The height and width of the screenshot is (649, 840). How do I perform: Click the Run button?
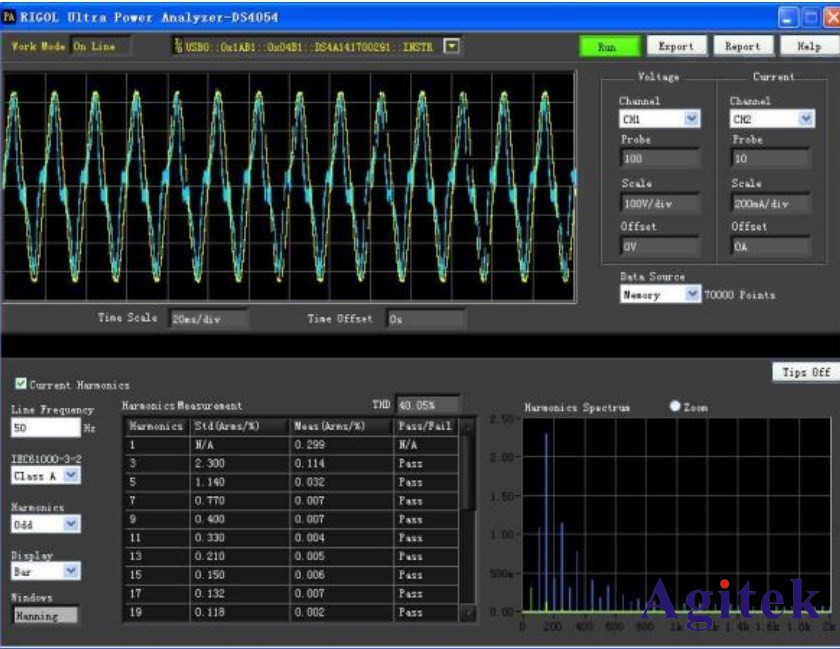607,46
